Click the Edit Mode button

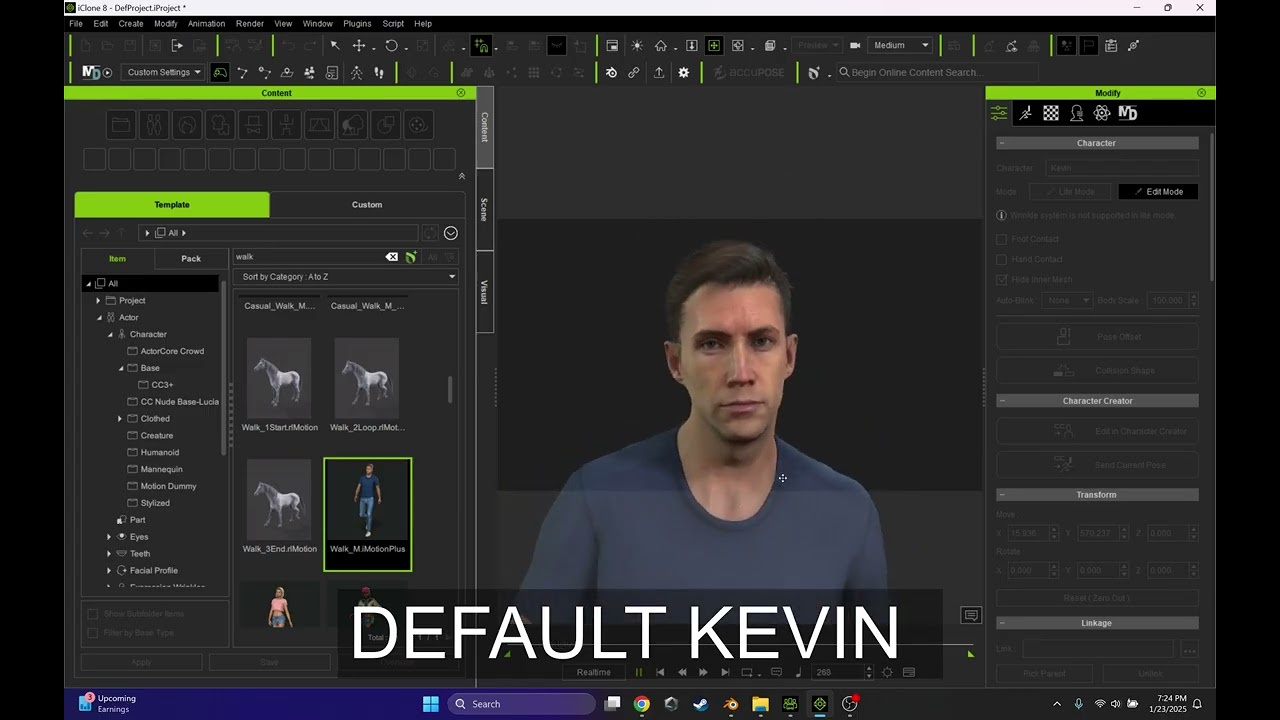pyautogui.click(x=1158, y=192)
